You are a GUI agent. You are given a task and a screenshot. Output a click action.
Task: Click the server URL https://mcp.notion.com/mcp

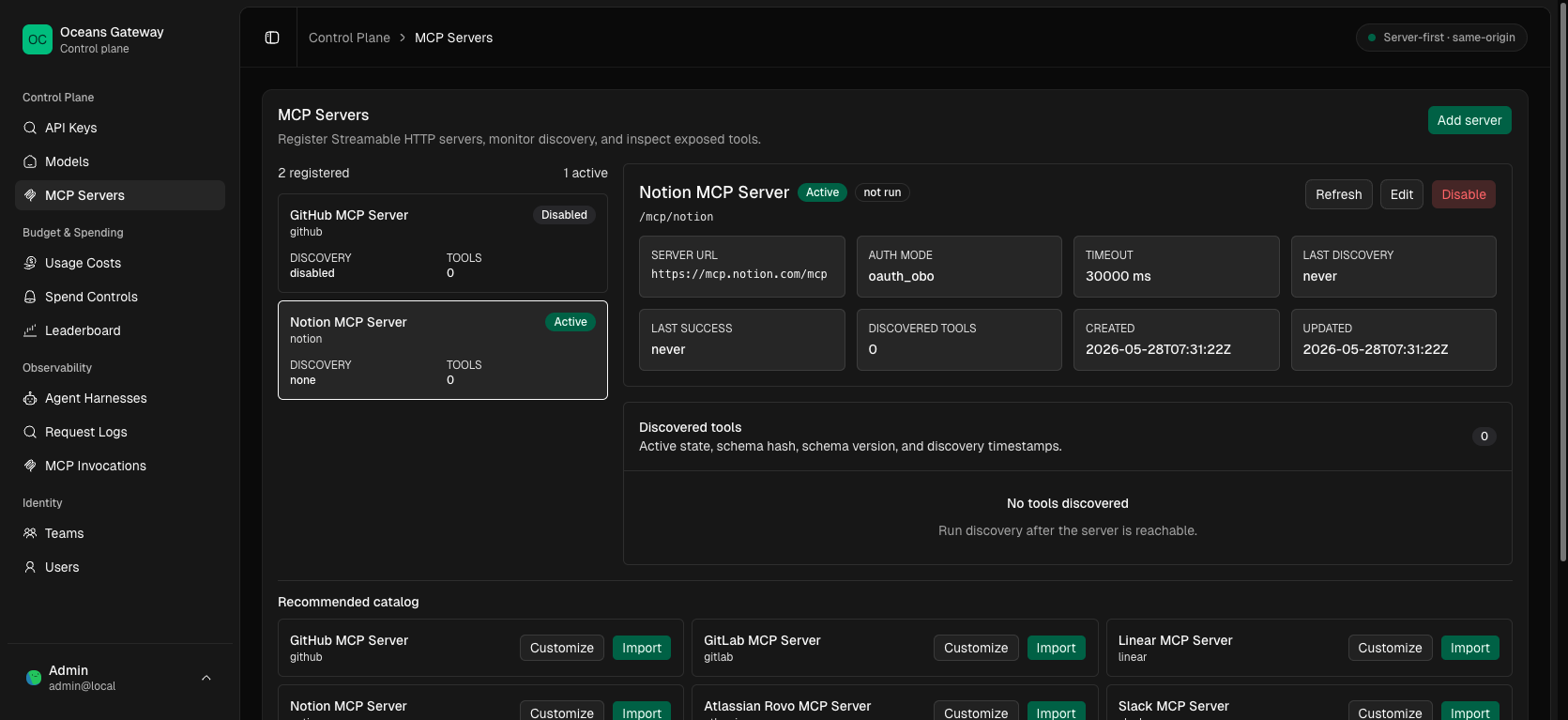pos(739,274)
